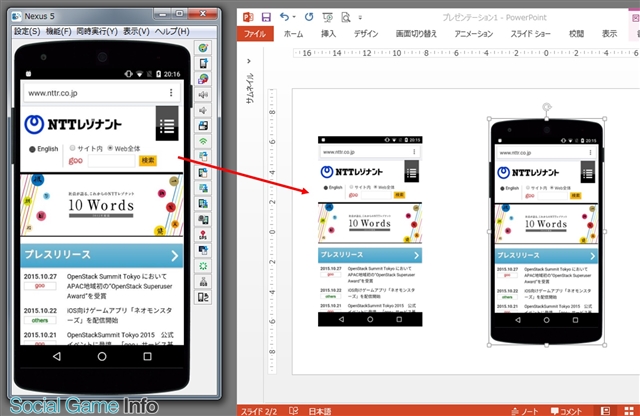Click the rotation handle above the selected phone image
Screen dimensions: 640x416
pos(547,107)
